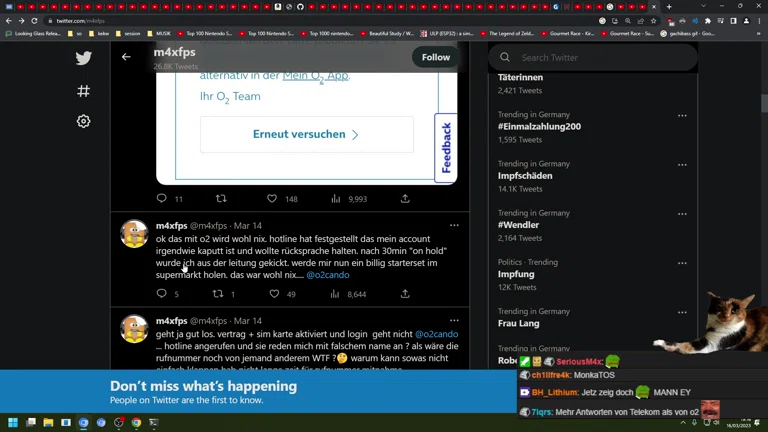This screenshot has width=768, height=432.
Task: Retweet the o2 hotline tweet with 1 retweet
Action: pos(218,293)
